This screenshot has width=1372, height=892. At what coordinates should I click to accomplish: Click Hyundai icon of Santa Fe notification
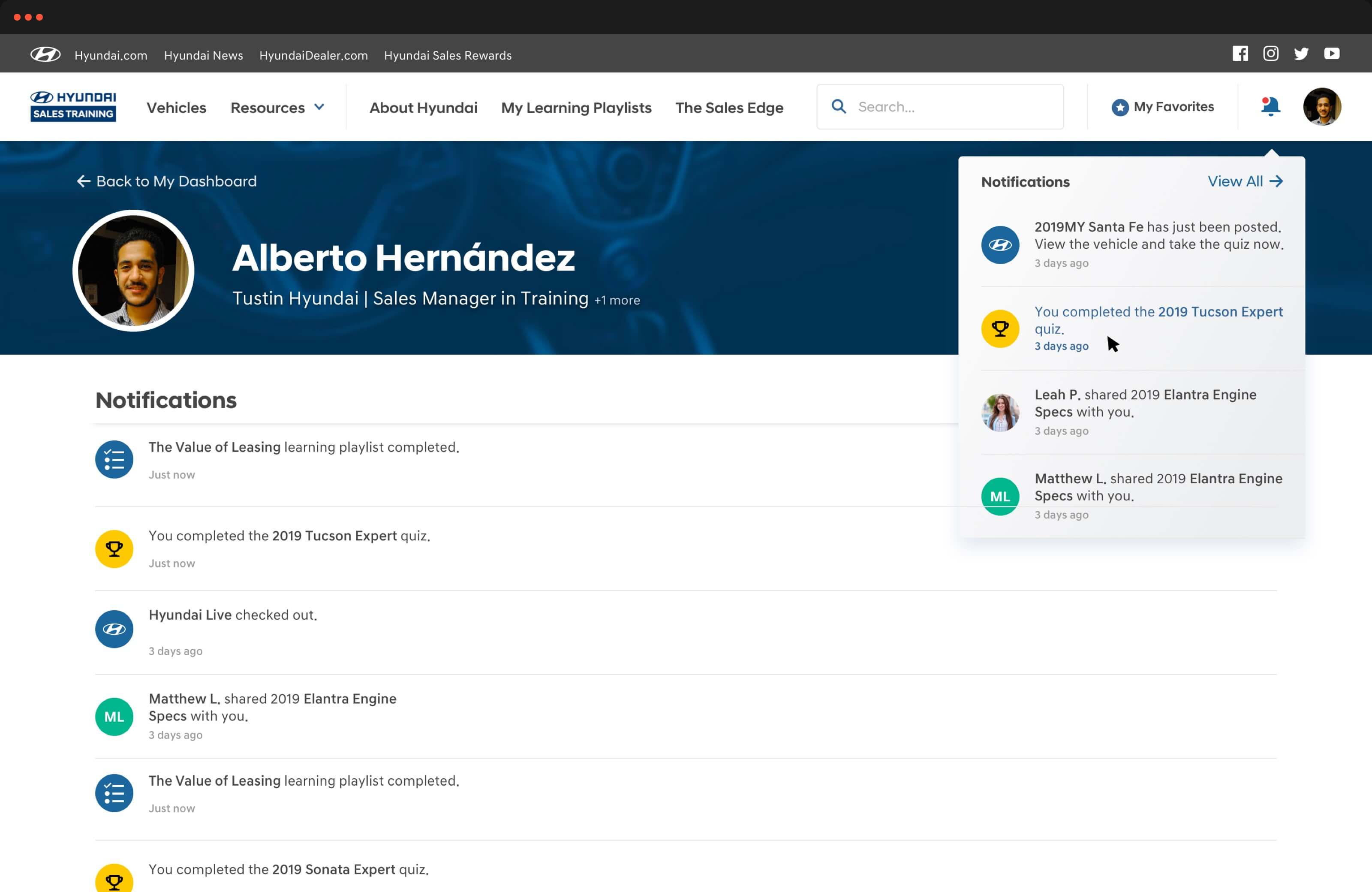coord(1000,245)
